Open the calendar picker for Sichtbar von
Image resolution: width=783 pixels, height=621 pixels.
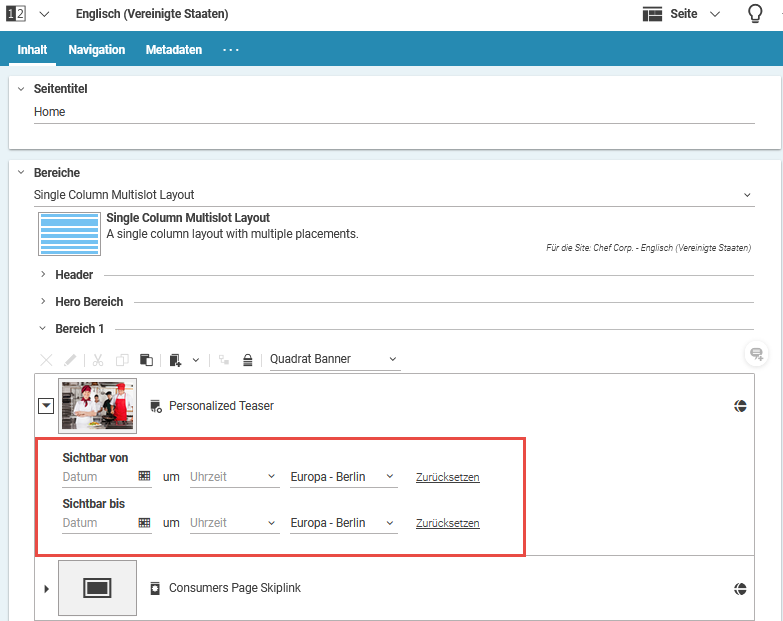[144, 477]
